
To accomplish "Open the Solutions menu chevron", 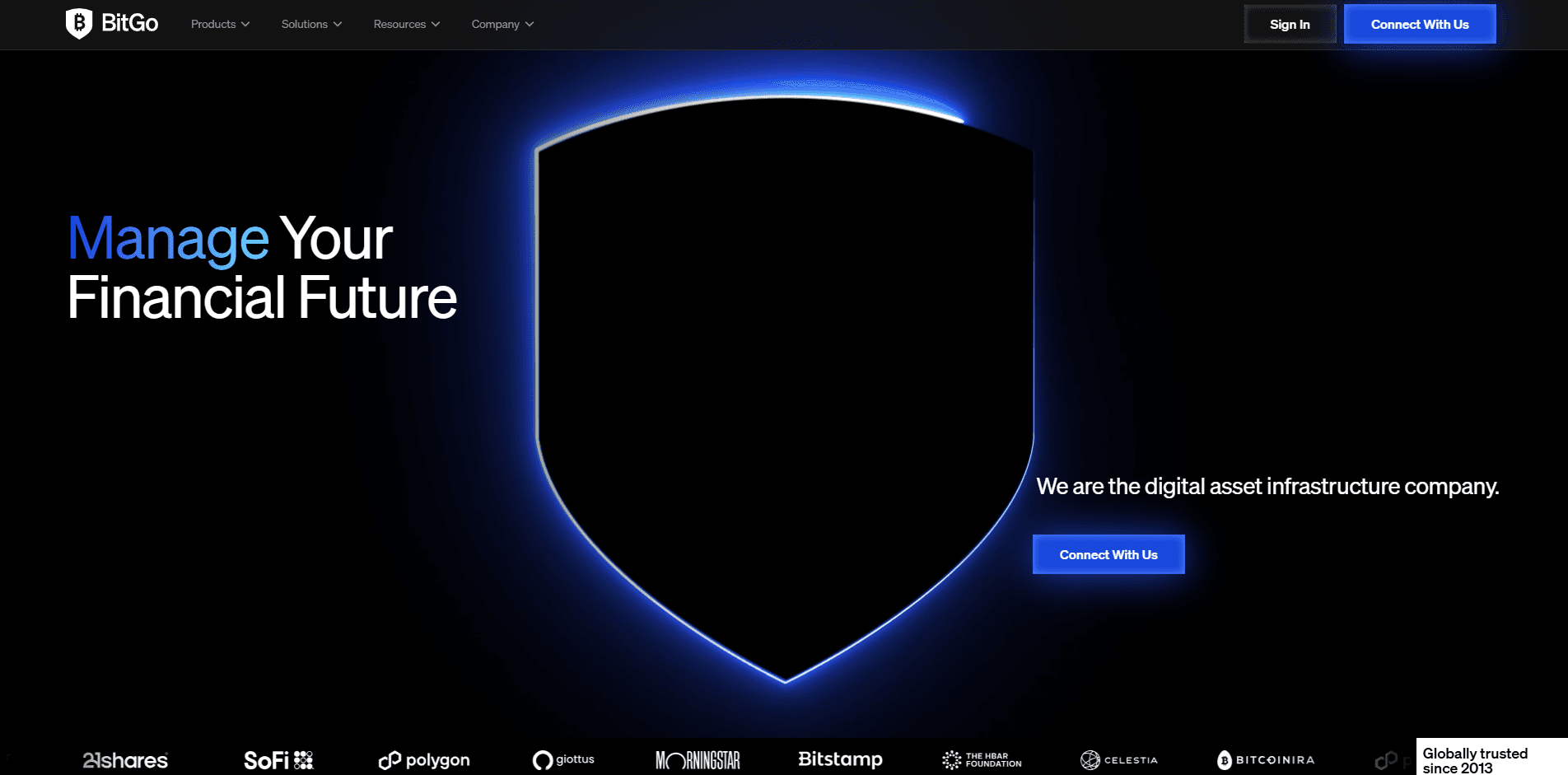I will point(338,24).
